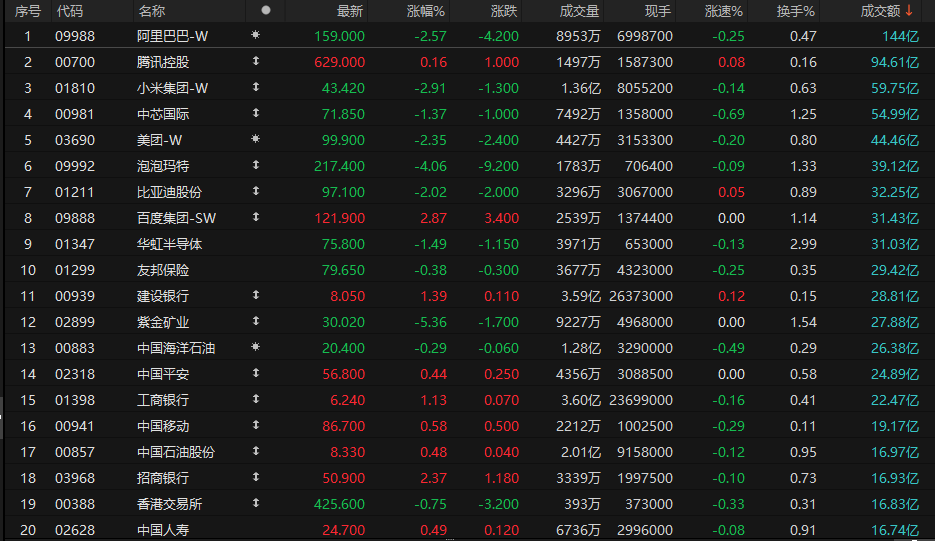Select the stock name 中国石油股份
Viewport: 935px width, 541px height.
tap(176, 452)
